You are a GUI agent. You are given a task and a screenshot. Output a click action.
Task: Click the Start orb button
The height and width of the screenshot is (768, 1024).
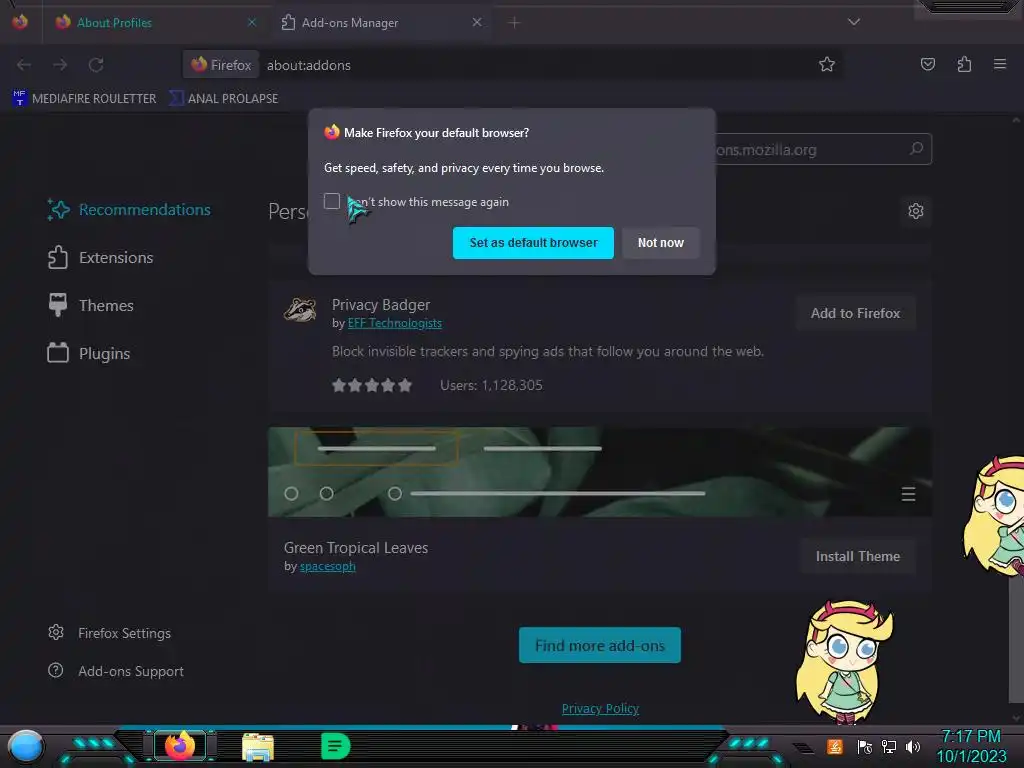25,747
